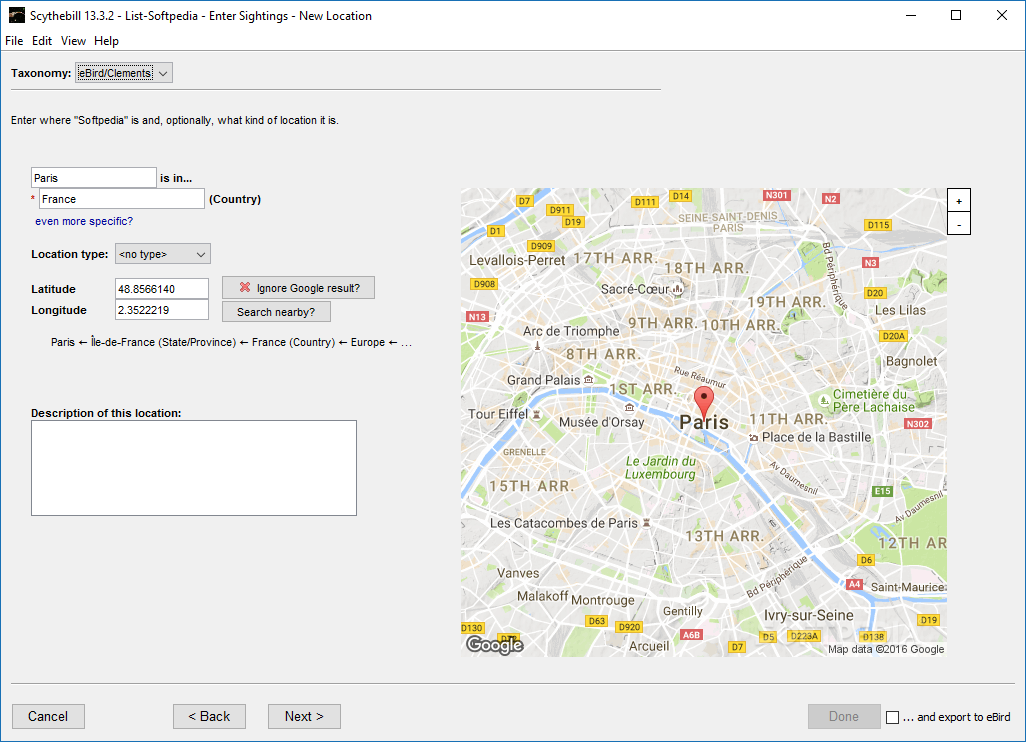Click the France country field
Viewport: 1026px width, 742px height.
[122, 199]
